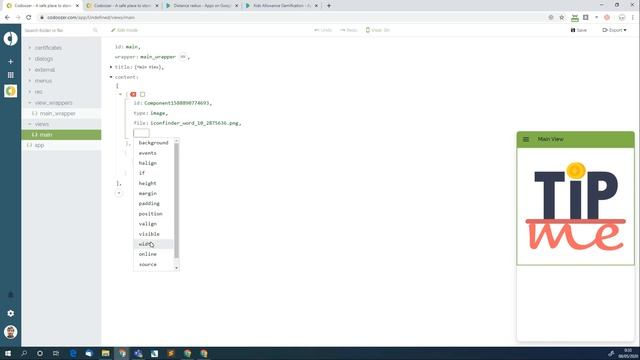Click the Undo button

323,30
